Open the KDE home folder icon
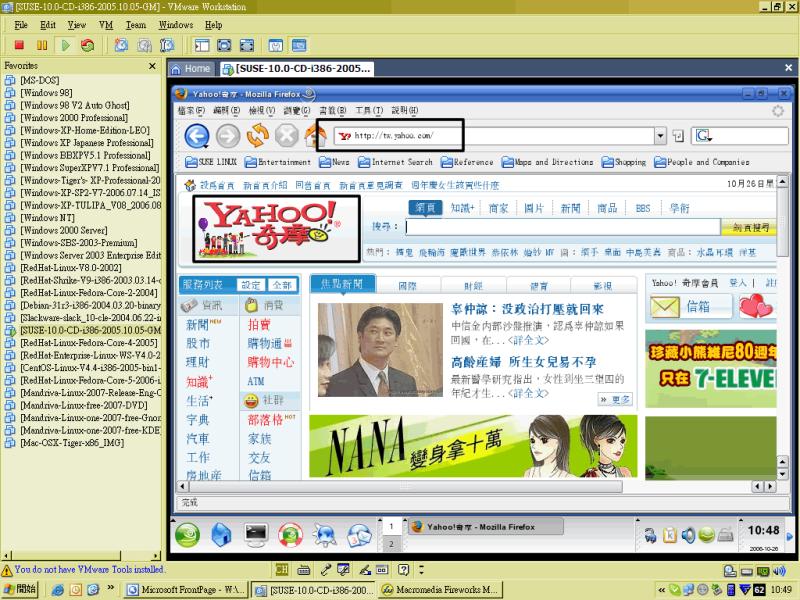800x600 pixels. pos(221,535)
